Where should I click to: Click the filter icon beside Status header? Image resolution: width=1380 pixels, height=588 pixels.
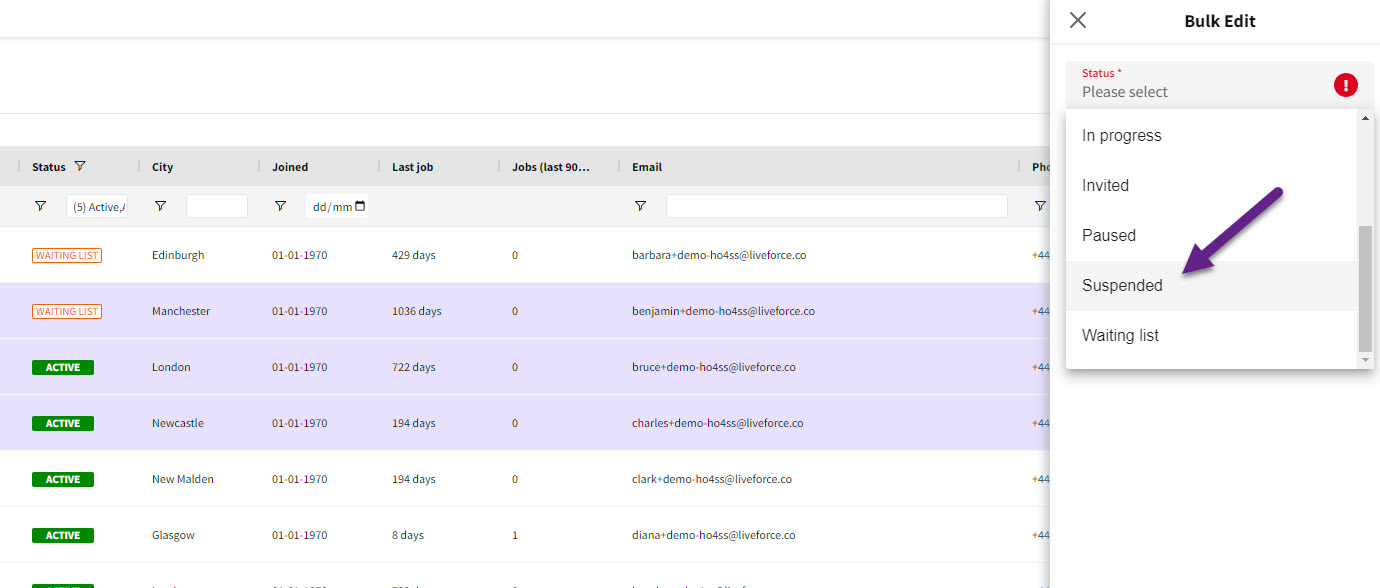coord(80,167)
